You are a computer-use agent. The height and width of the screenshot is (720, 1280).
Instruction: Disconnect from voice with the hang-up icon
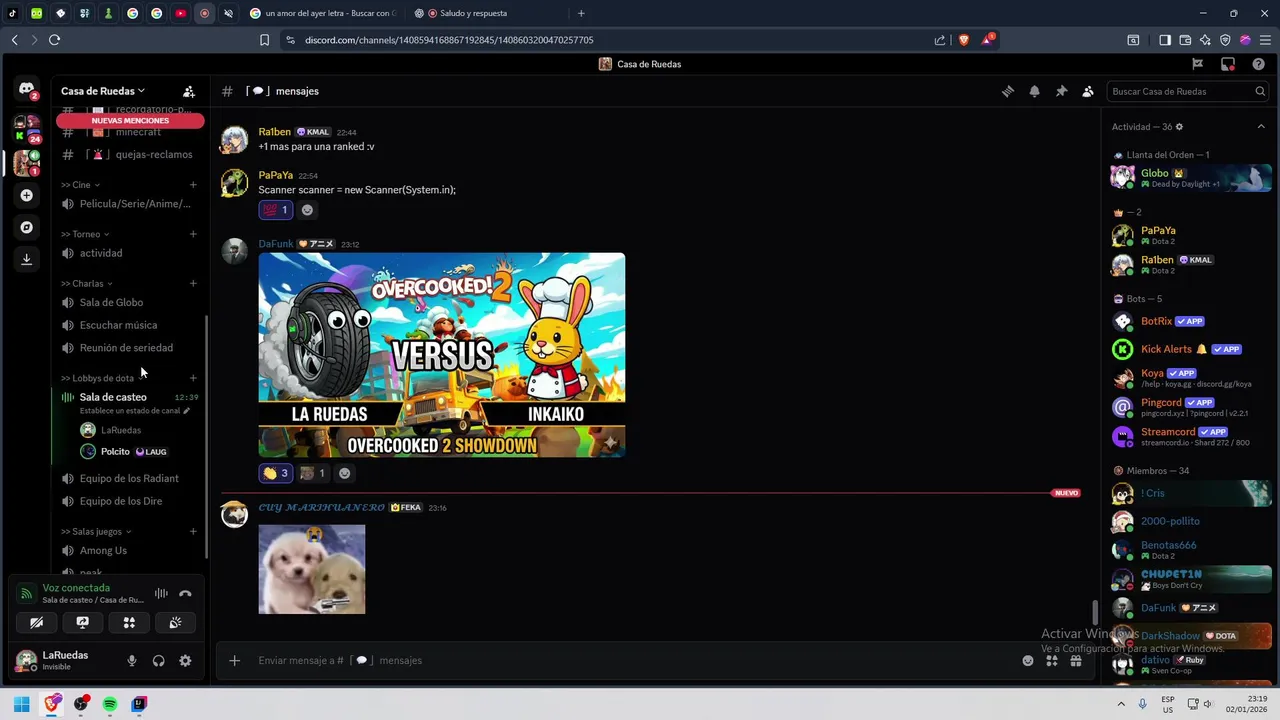point(185,593)
